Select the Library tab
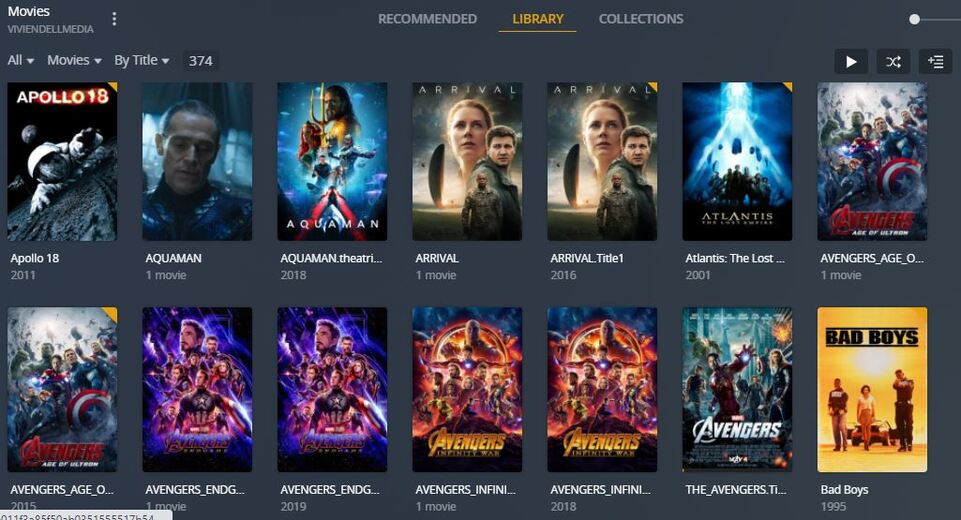Image resolution: width=961 pixels, height=520 pixels. point(537,19)
